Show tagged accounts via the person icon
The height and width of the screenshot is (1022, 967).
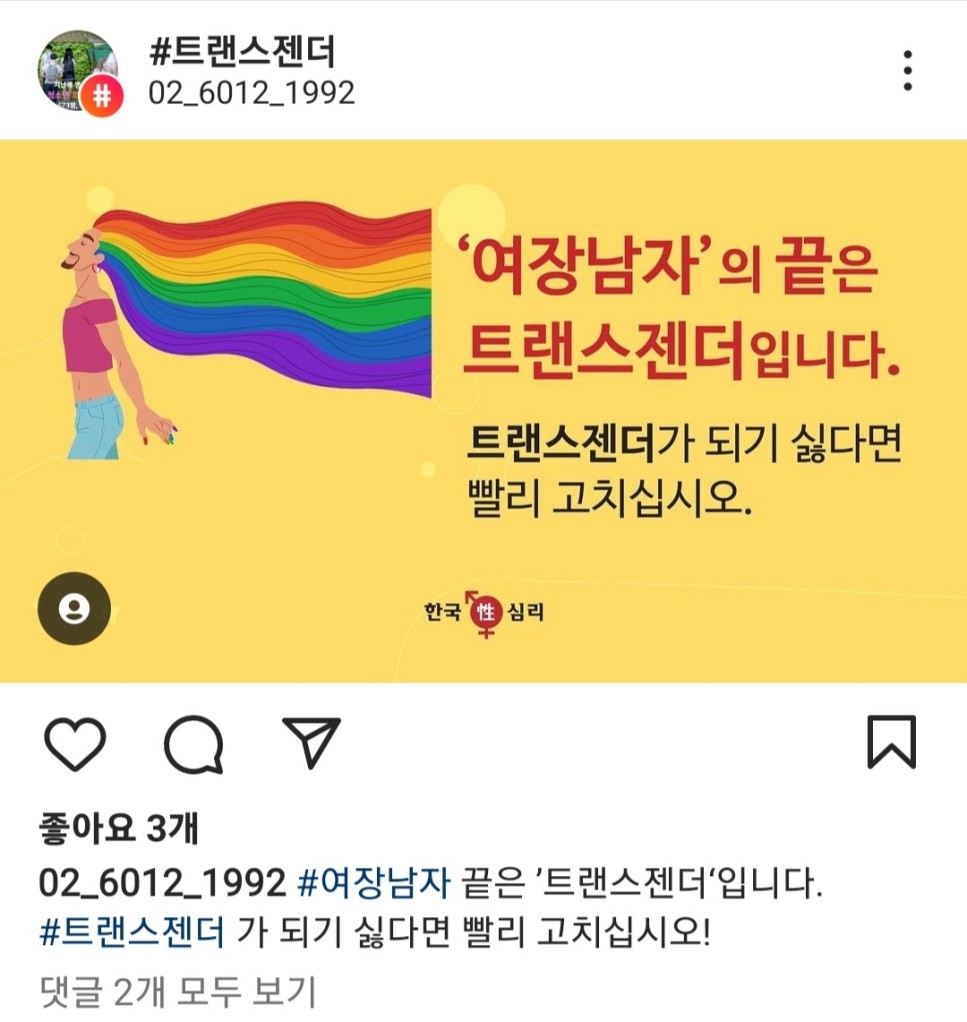pyautogui.click(x=74, y=608)
